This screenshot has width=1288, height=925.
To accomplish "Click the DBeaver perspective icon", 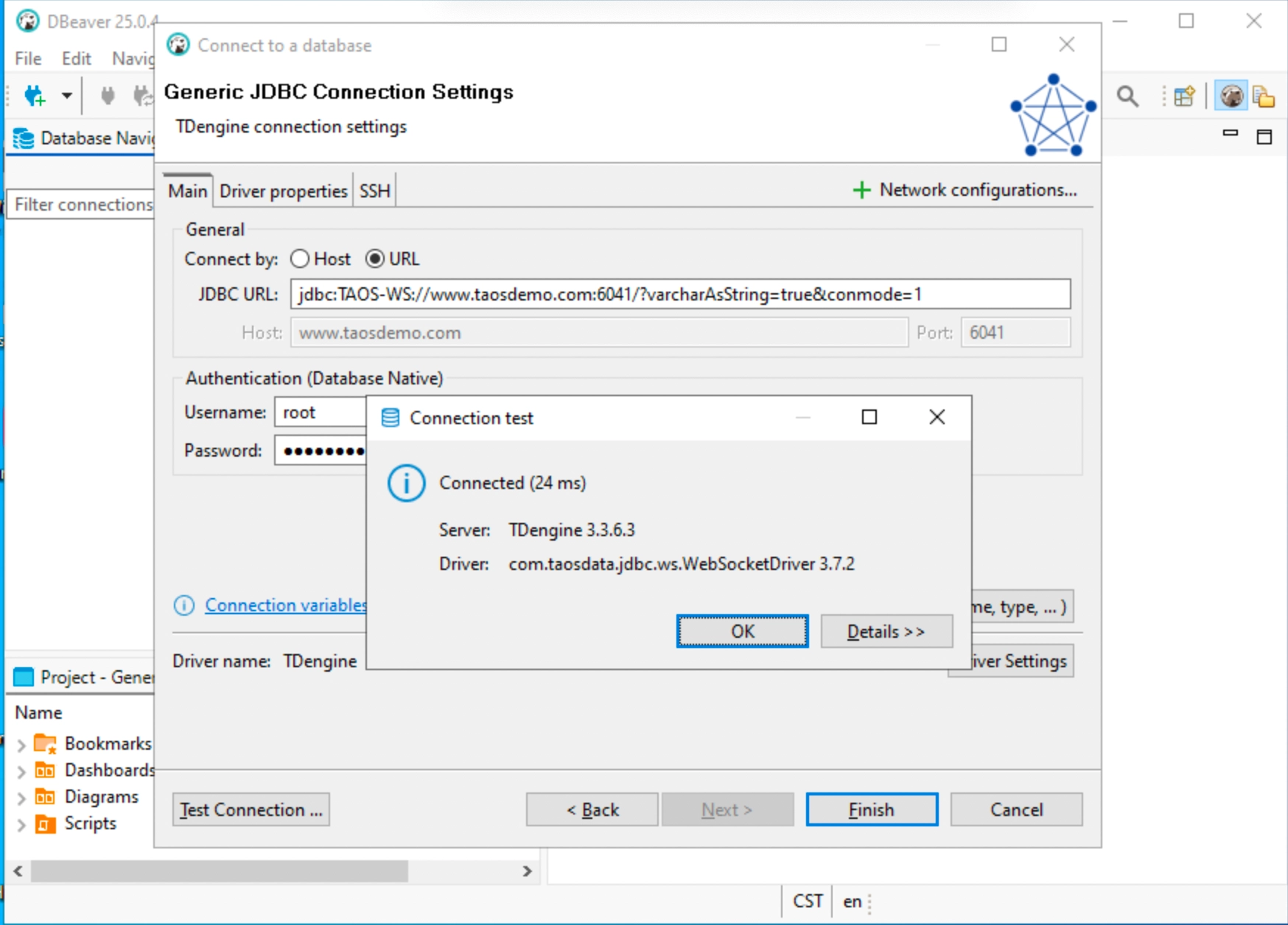I will pyautogui.click(x=1231, y=96).
